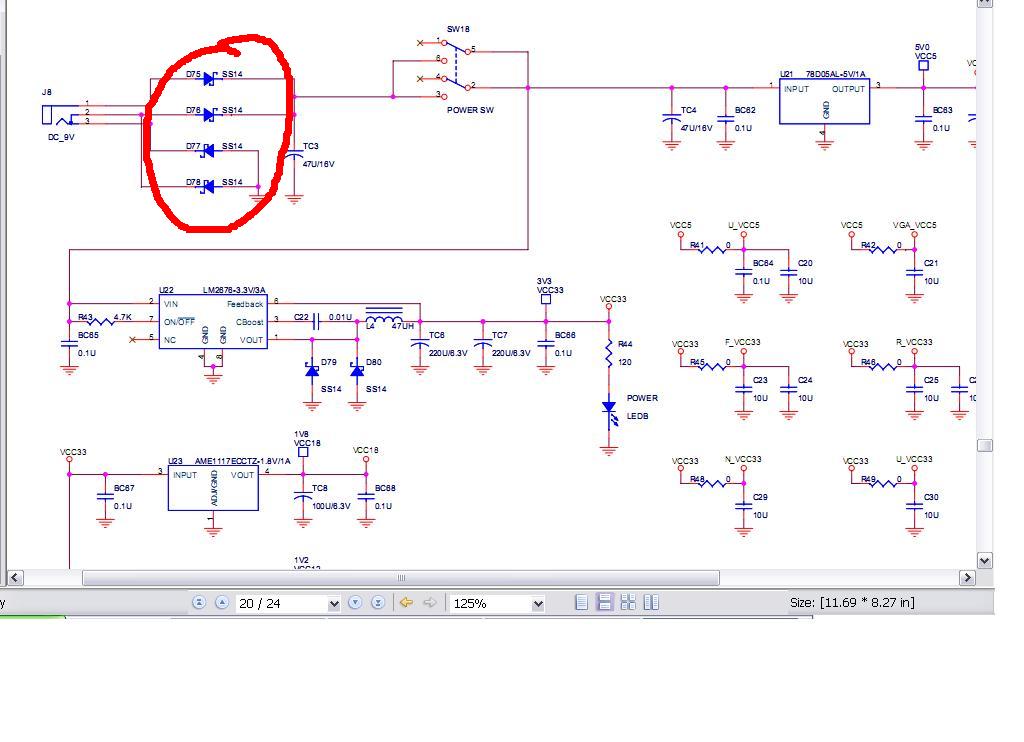Viewport: 1024px width, 742px height.
Task: Go to the next page
Action: click(x=355, y=603)
